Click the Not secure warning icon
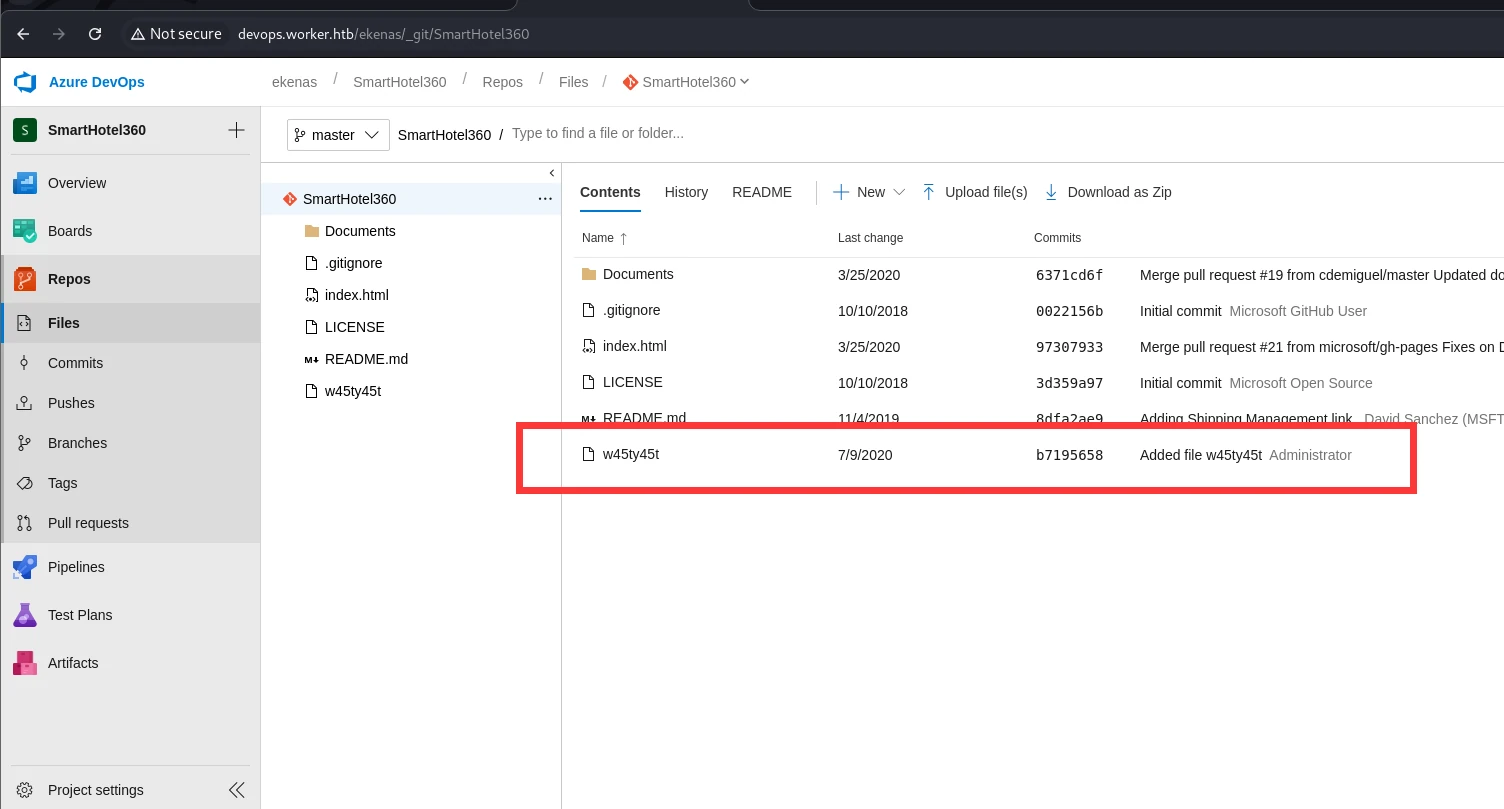The image size is (1504, 809). [138, 34]
